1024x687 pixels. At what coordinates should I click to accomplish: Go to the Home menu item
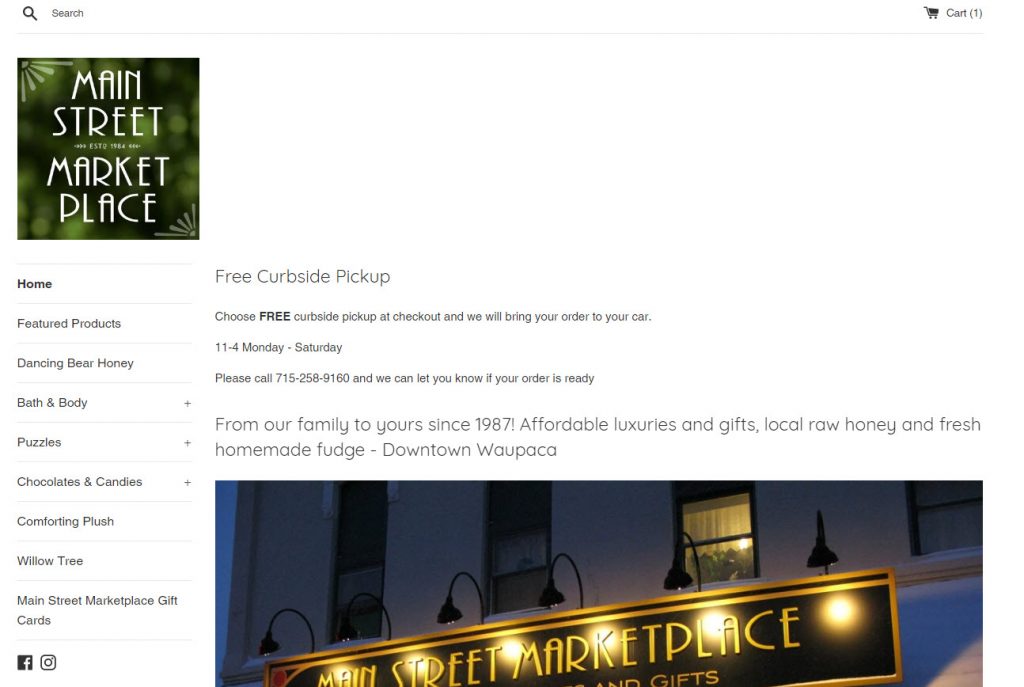[35, 284]
